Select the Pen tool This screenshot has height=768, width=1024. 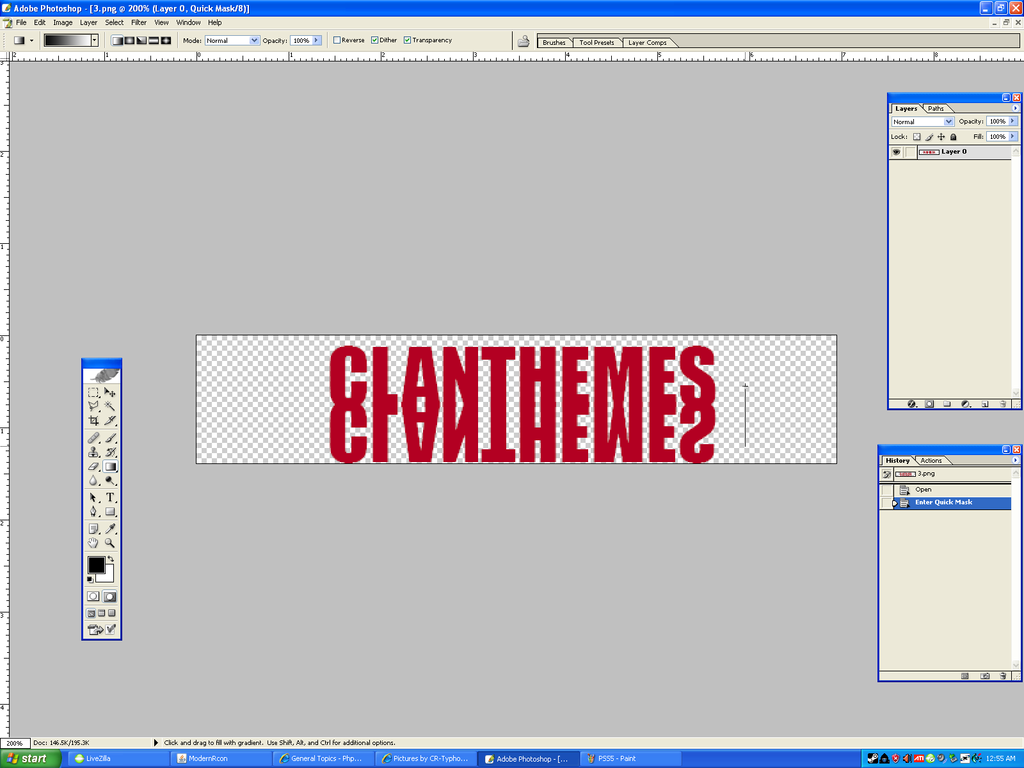93,512
